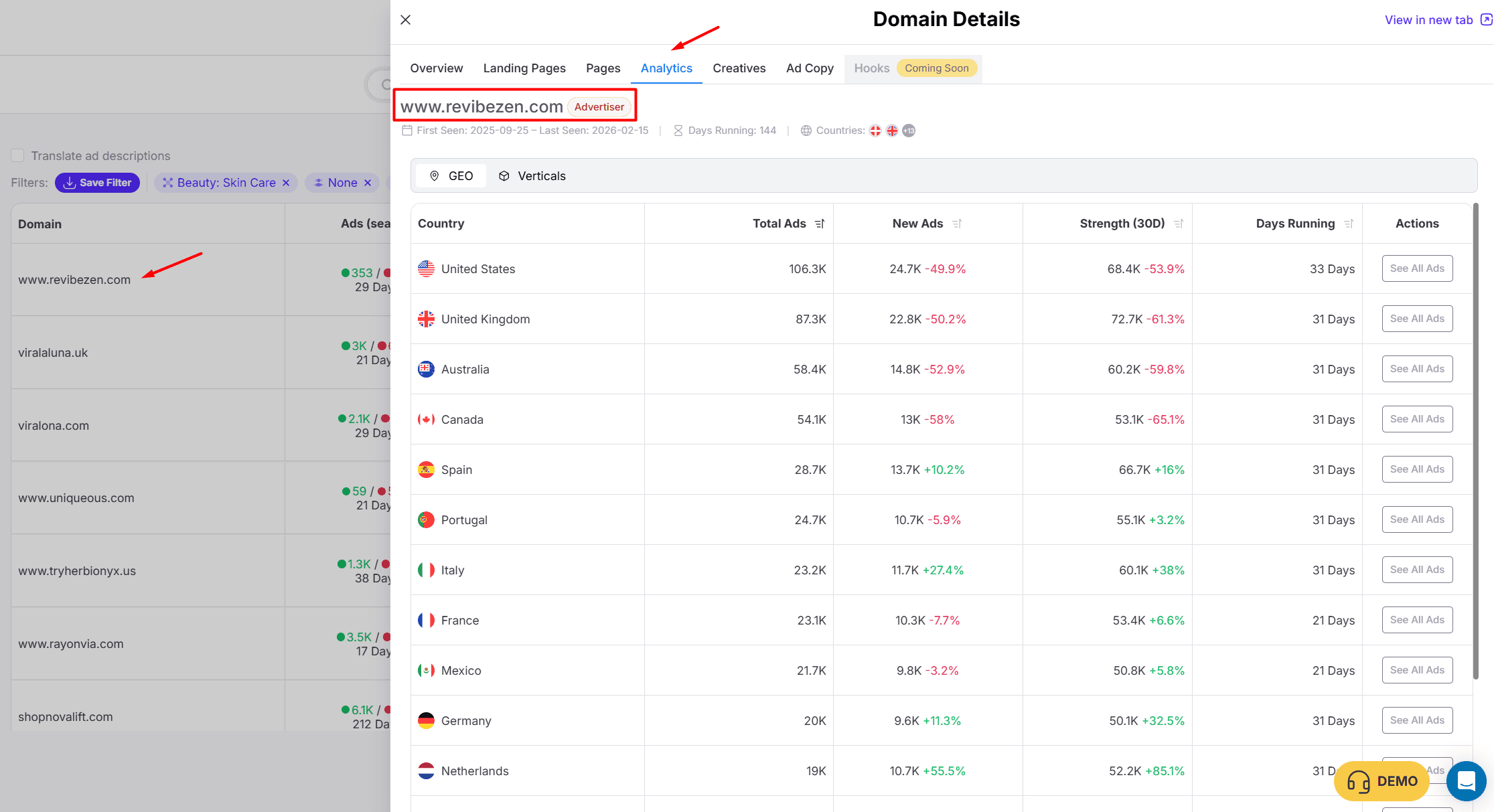This screenshot has height=812, width=1494.
Task: Open the DEMO headset button
Action: [1382, 781]
